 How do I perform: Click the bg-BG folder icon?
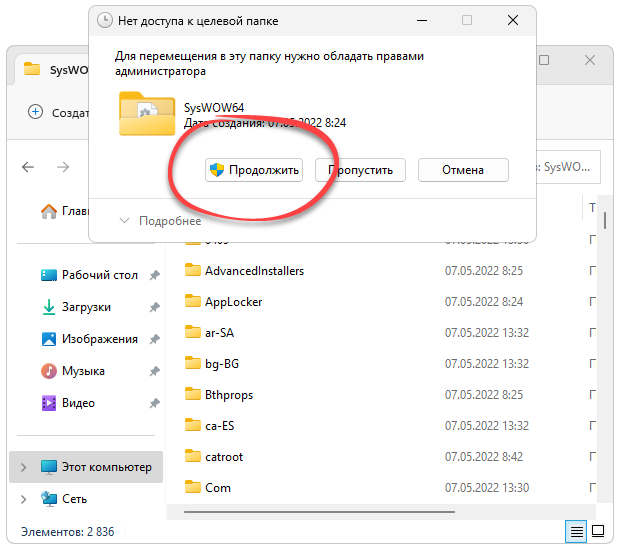point(193,363)
